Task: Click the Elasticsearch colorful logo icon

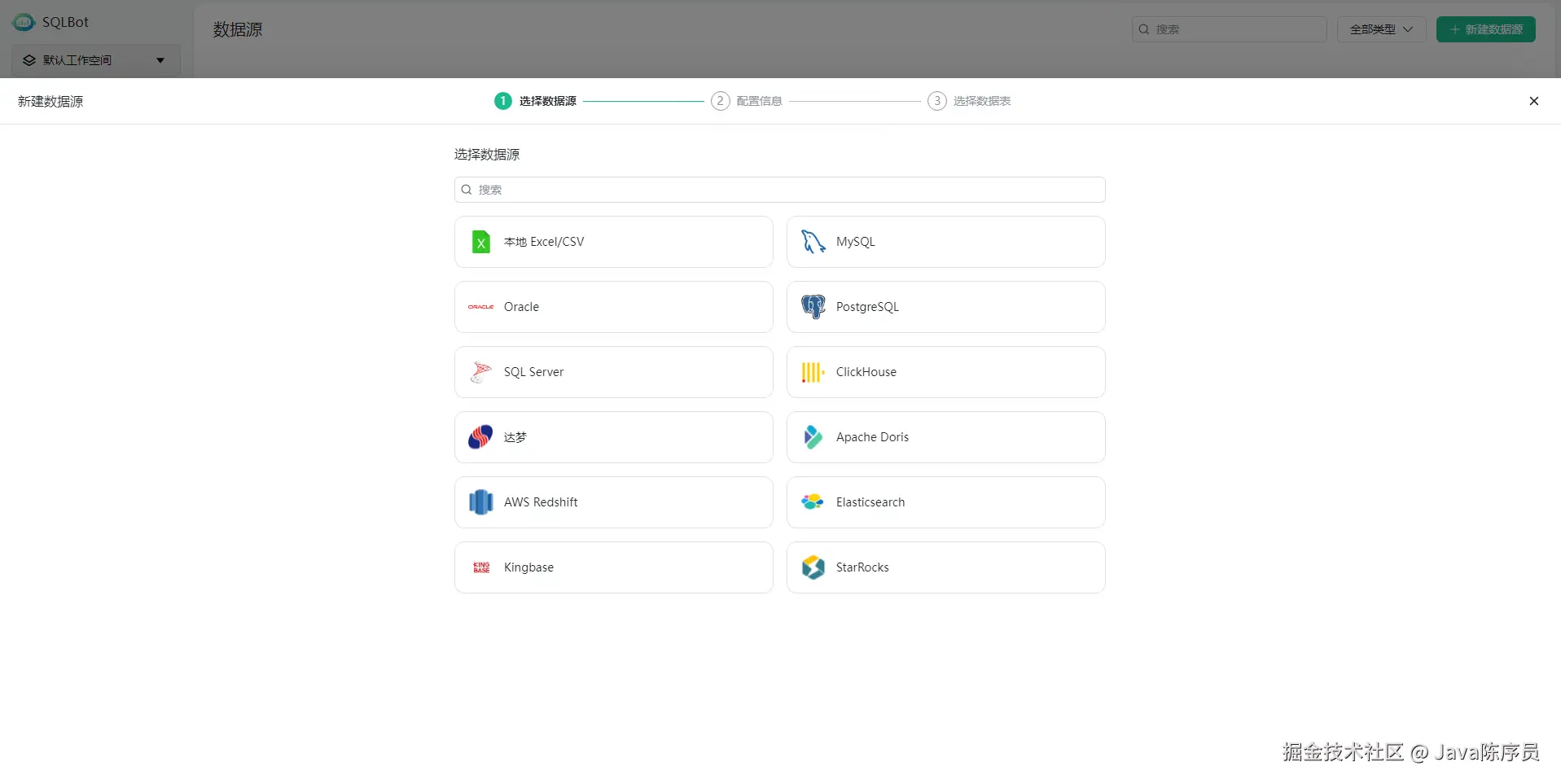Action: tap(813, 502)
